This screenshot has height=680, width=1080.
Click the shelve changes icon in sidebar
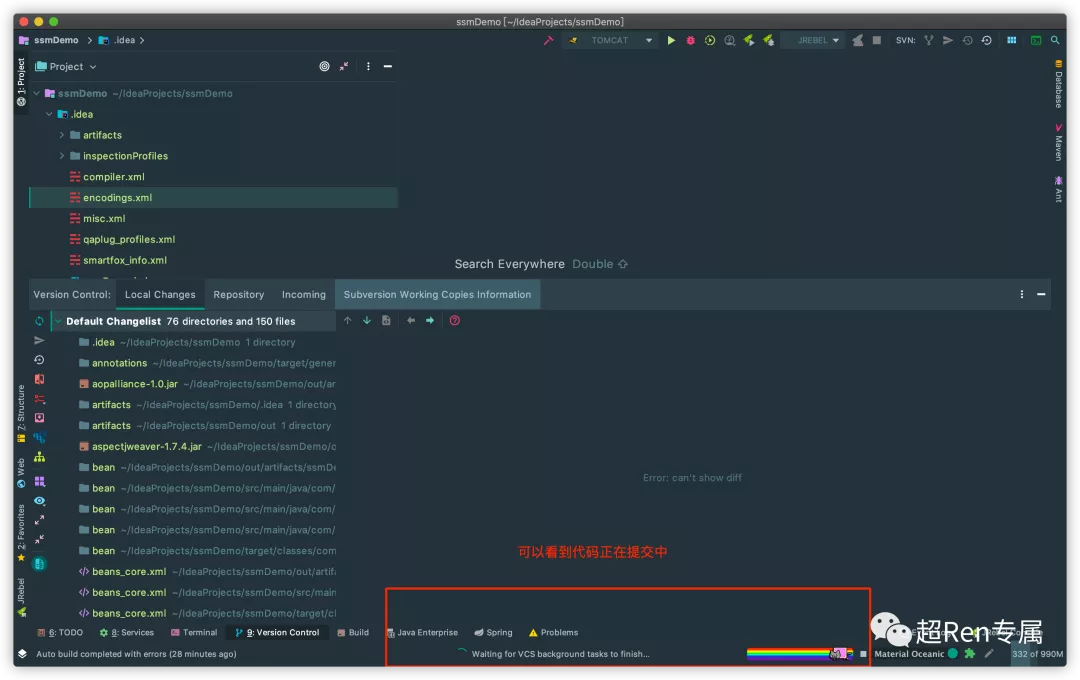[x=39, y=418]
